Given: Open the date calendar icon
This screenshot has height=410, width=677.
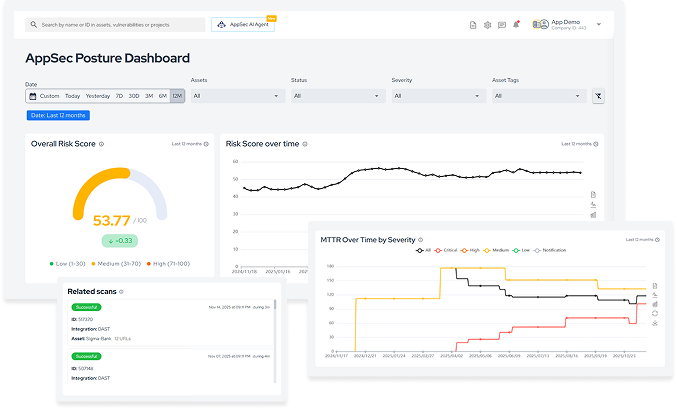Looking at the screenshot, I should [x=32, y=96].
